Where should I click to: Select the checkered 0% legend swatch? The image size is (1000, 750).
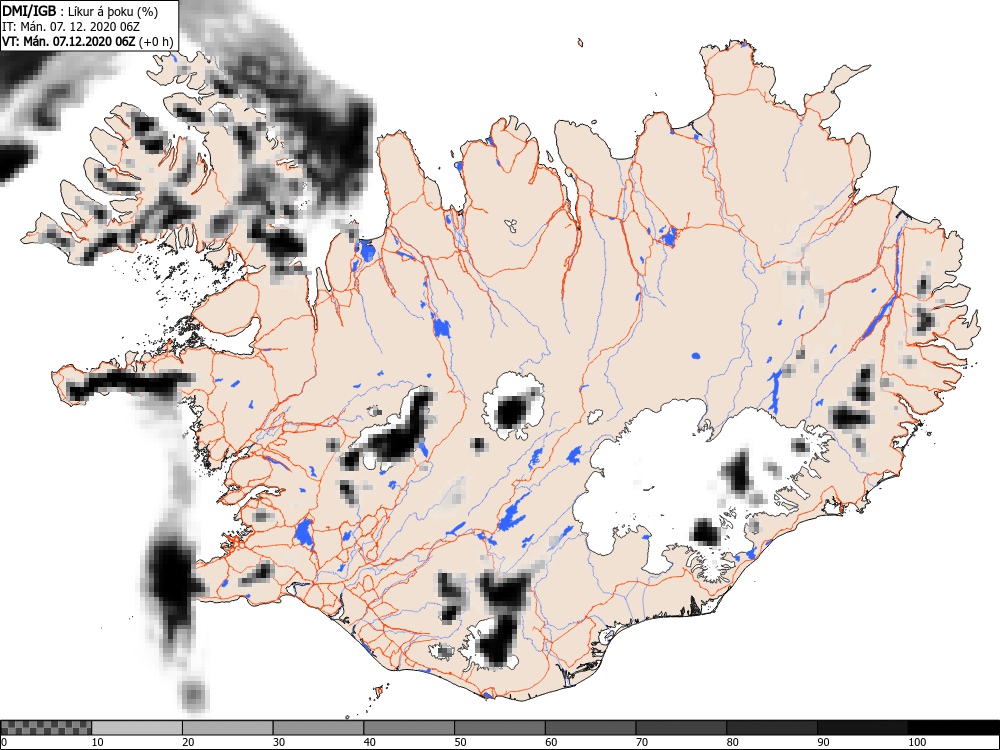tap(47, 728)
